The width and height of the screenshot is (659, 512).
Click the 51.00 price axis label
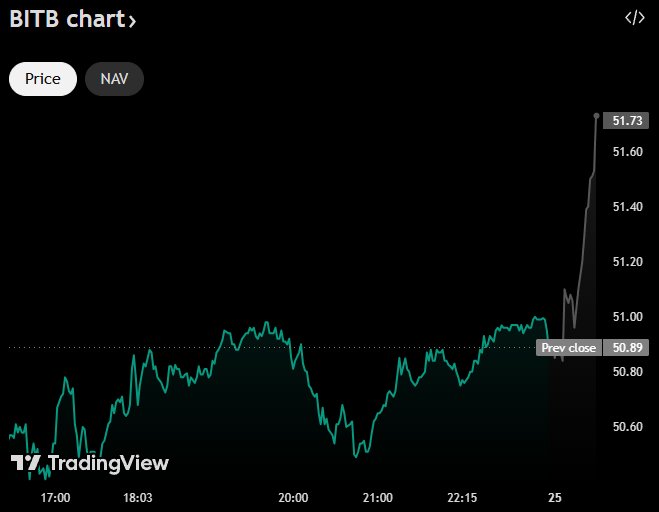(x=627, y=317)
